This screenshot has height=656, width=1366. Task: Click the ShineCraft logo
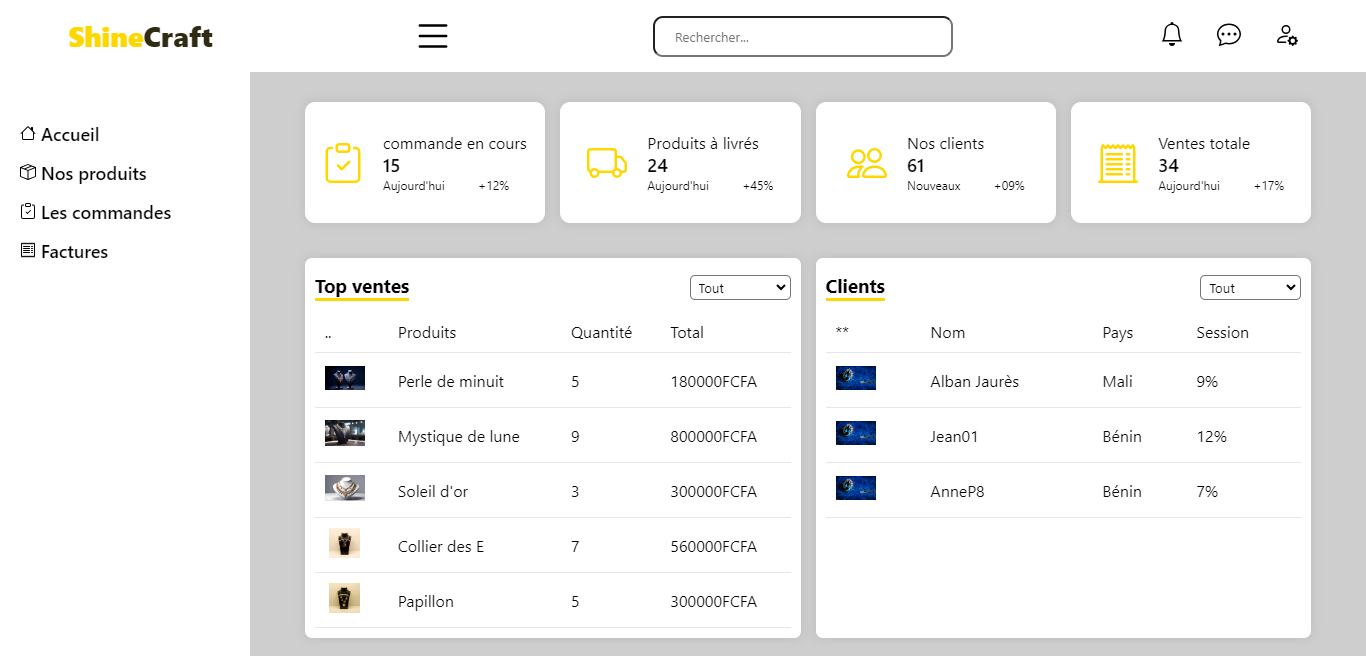point(141,37)
